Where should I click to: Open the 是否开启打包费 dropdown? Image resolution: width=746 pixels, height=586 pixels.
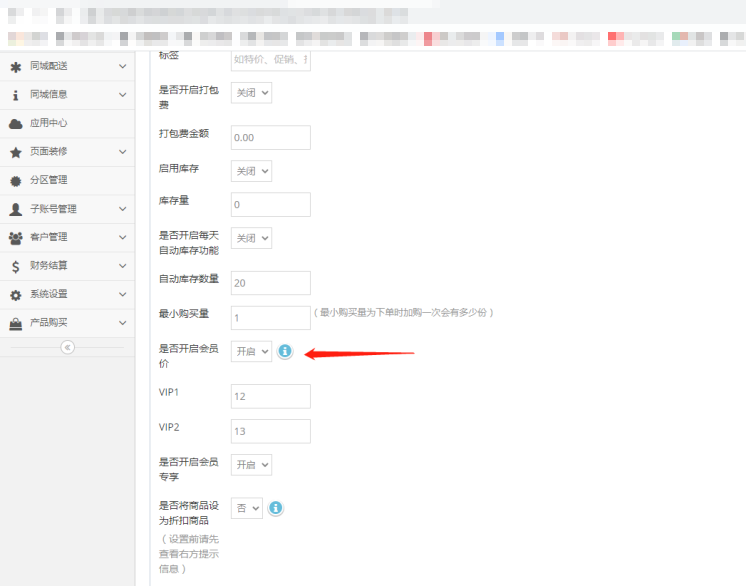click(x=251, y=92)
